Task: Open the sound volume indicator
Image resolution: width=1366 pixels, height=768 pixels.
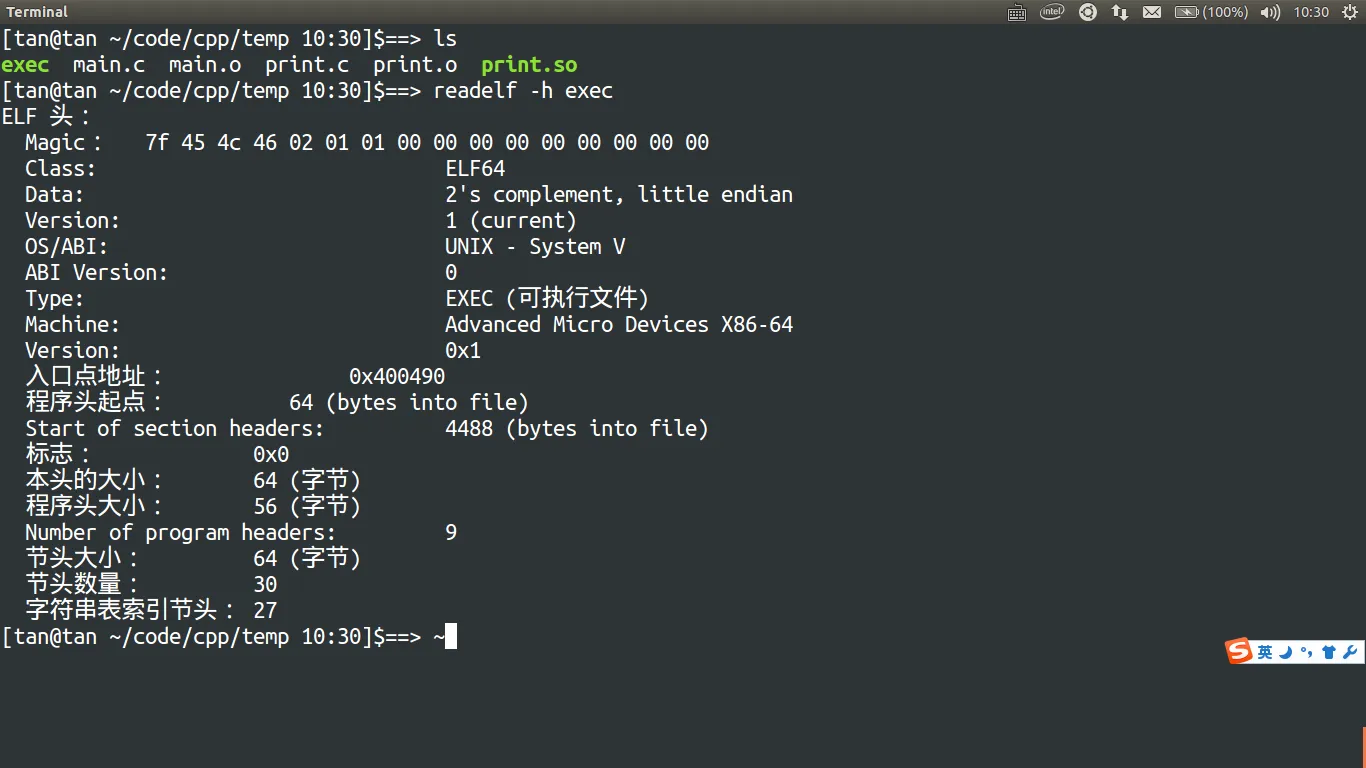Action: point(1270,12)
